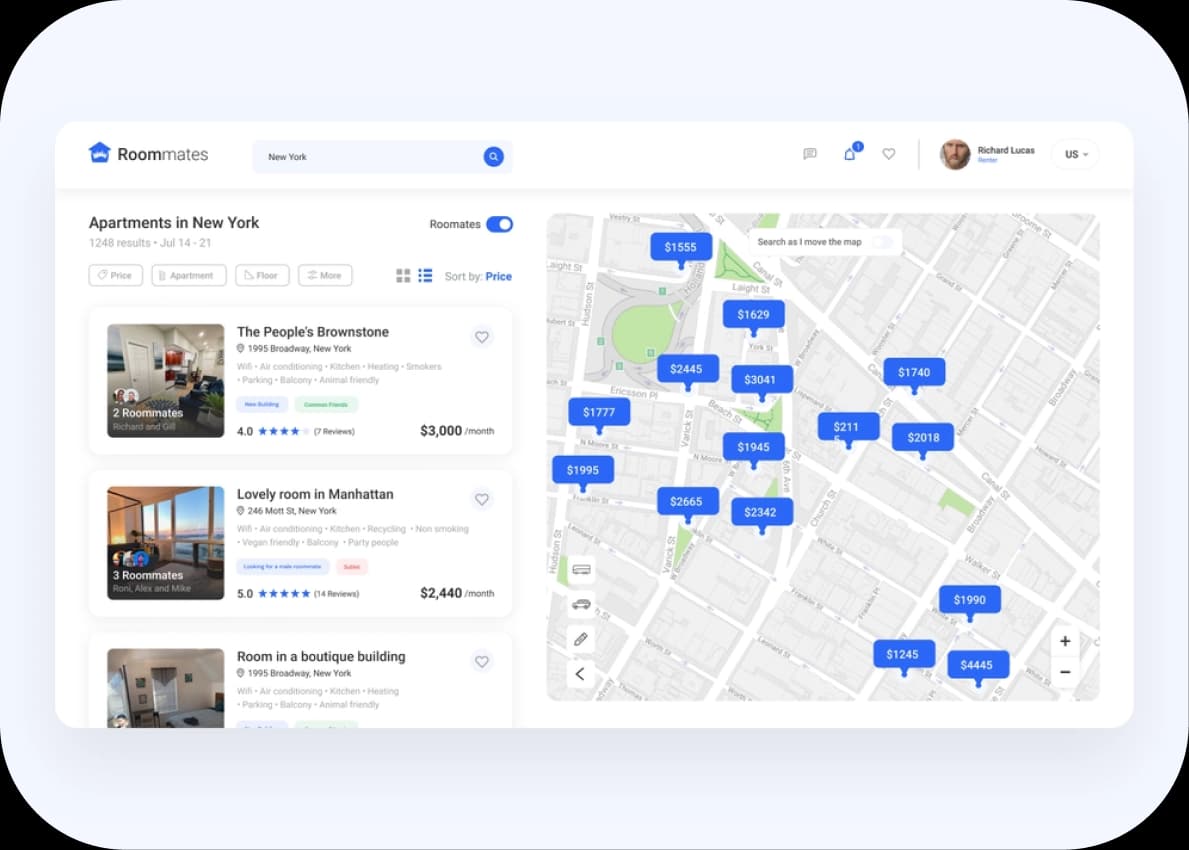Viewport: 1189px width, 850px height.
Task: Click the $1995 map price pin
Action: click(x=582, y=470)
